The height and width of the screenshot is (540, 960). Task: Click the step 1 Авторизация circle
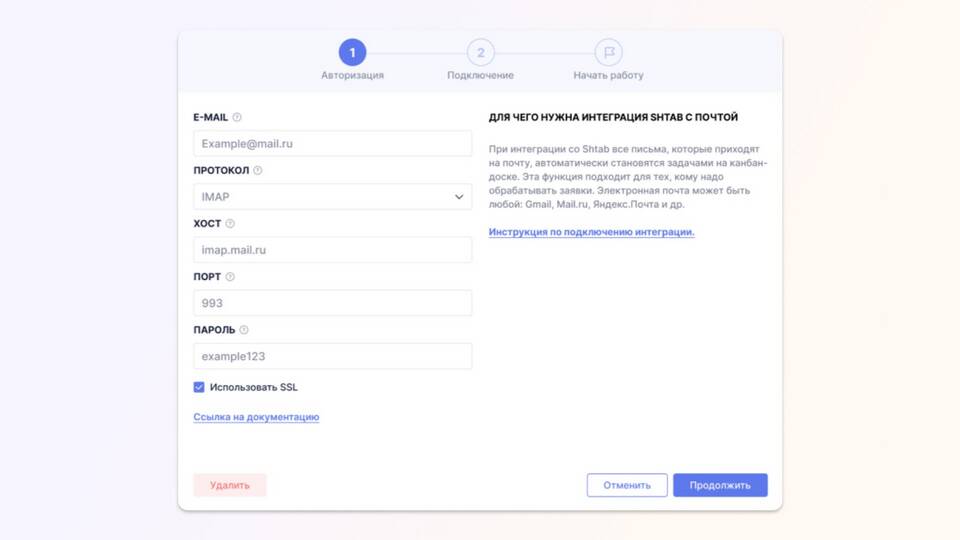[352, 52]
